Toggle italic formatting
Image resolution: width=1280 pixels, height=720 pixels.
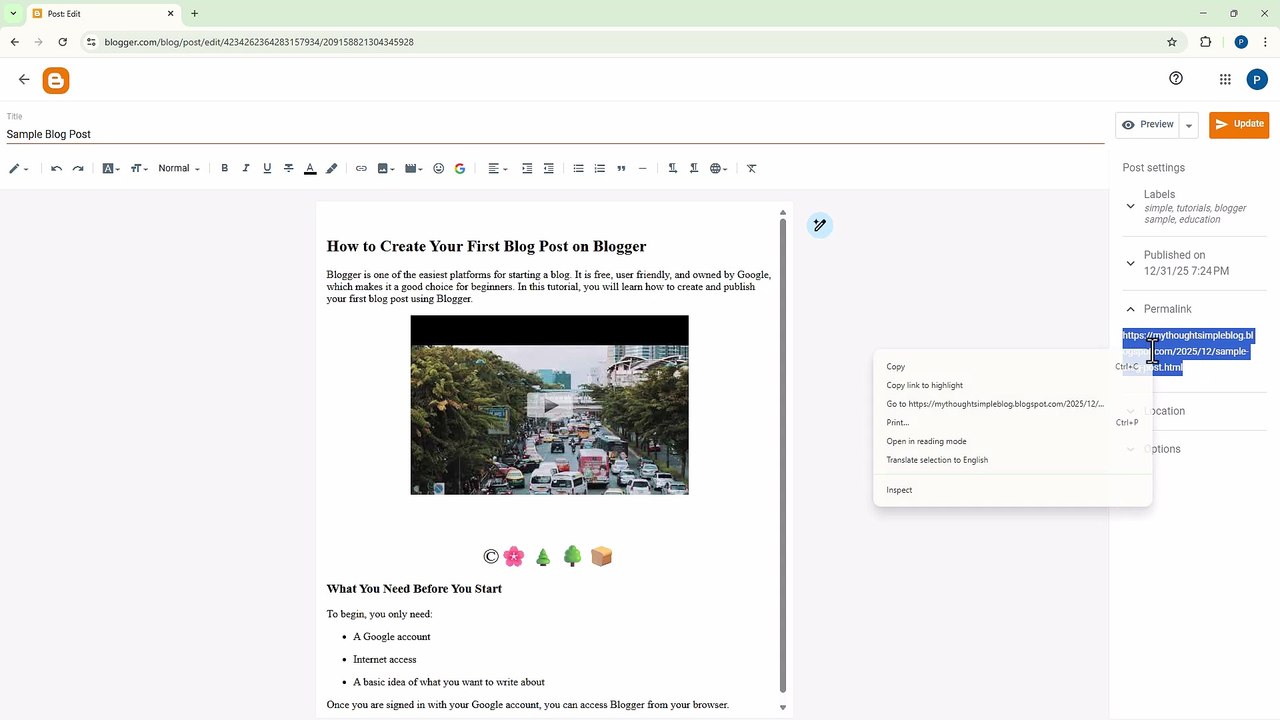(x=246, y=168)
